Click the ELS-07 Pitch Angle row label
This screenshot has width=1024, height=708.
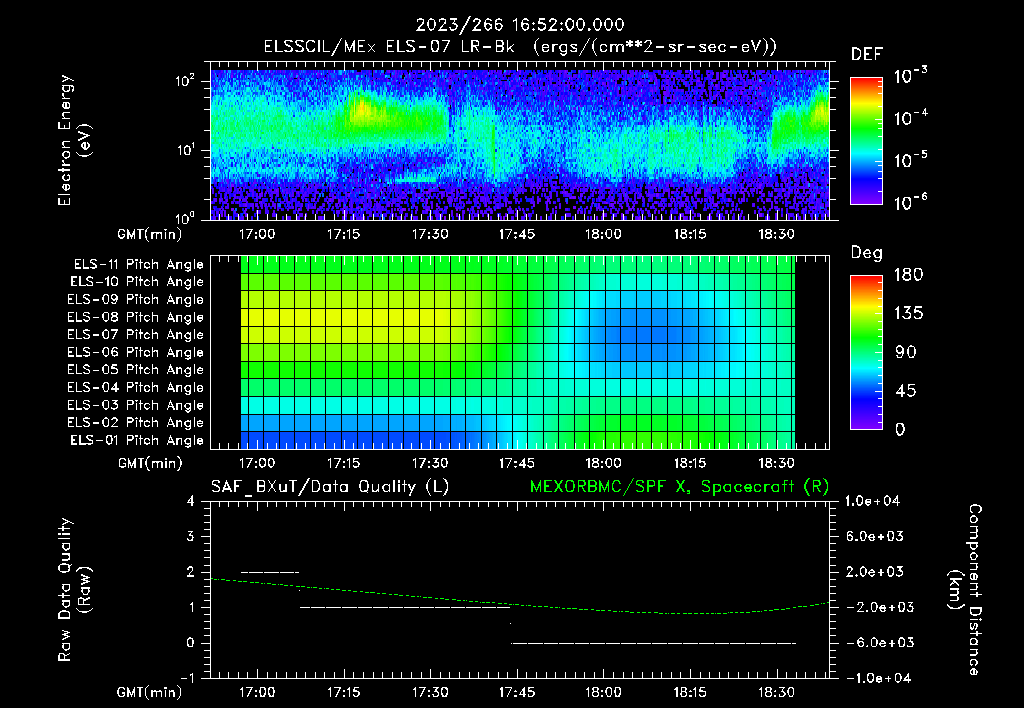pos(136,334)
